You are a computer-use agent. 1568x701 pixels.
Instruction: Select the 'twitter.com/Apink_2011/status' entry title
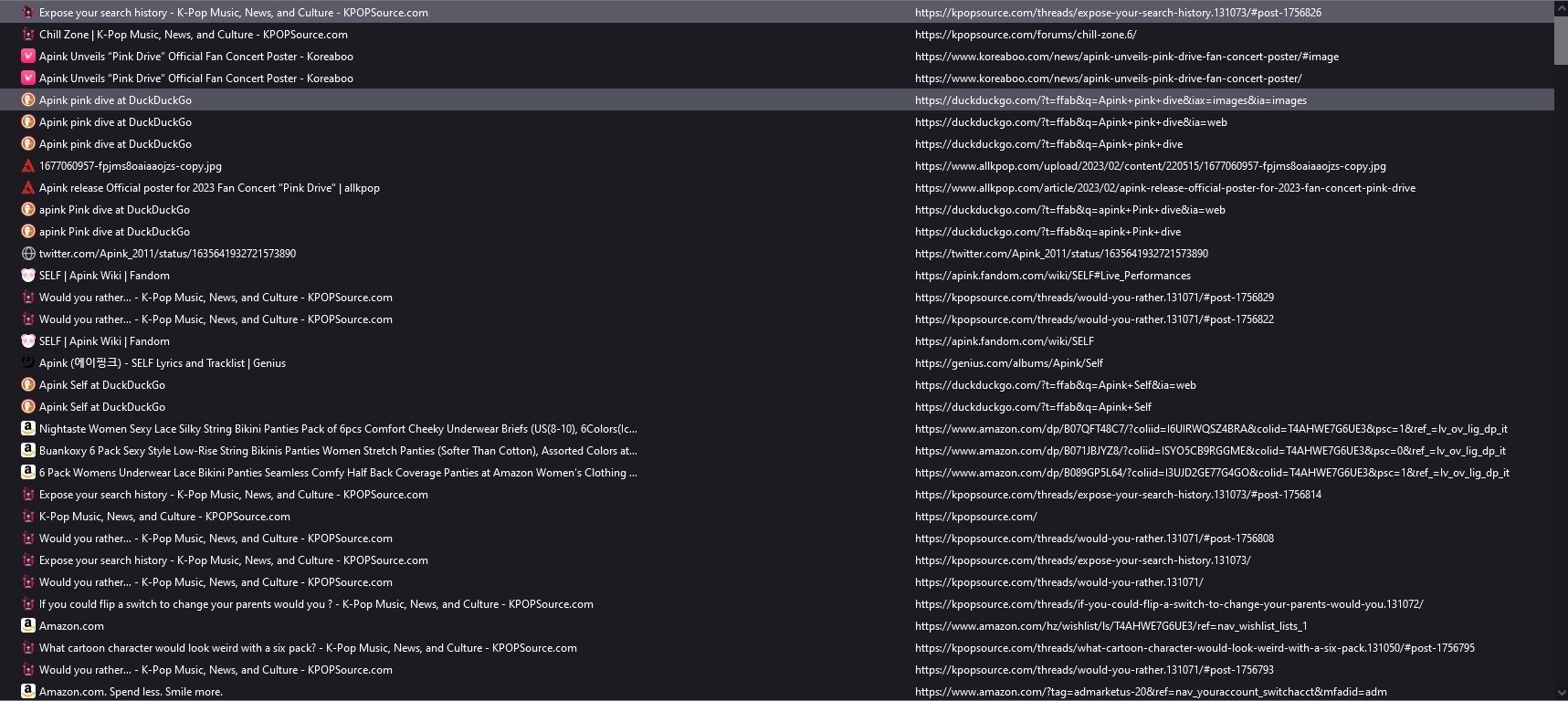click(x=167, y=254)
